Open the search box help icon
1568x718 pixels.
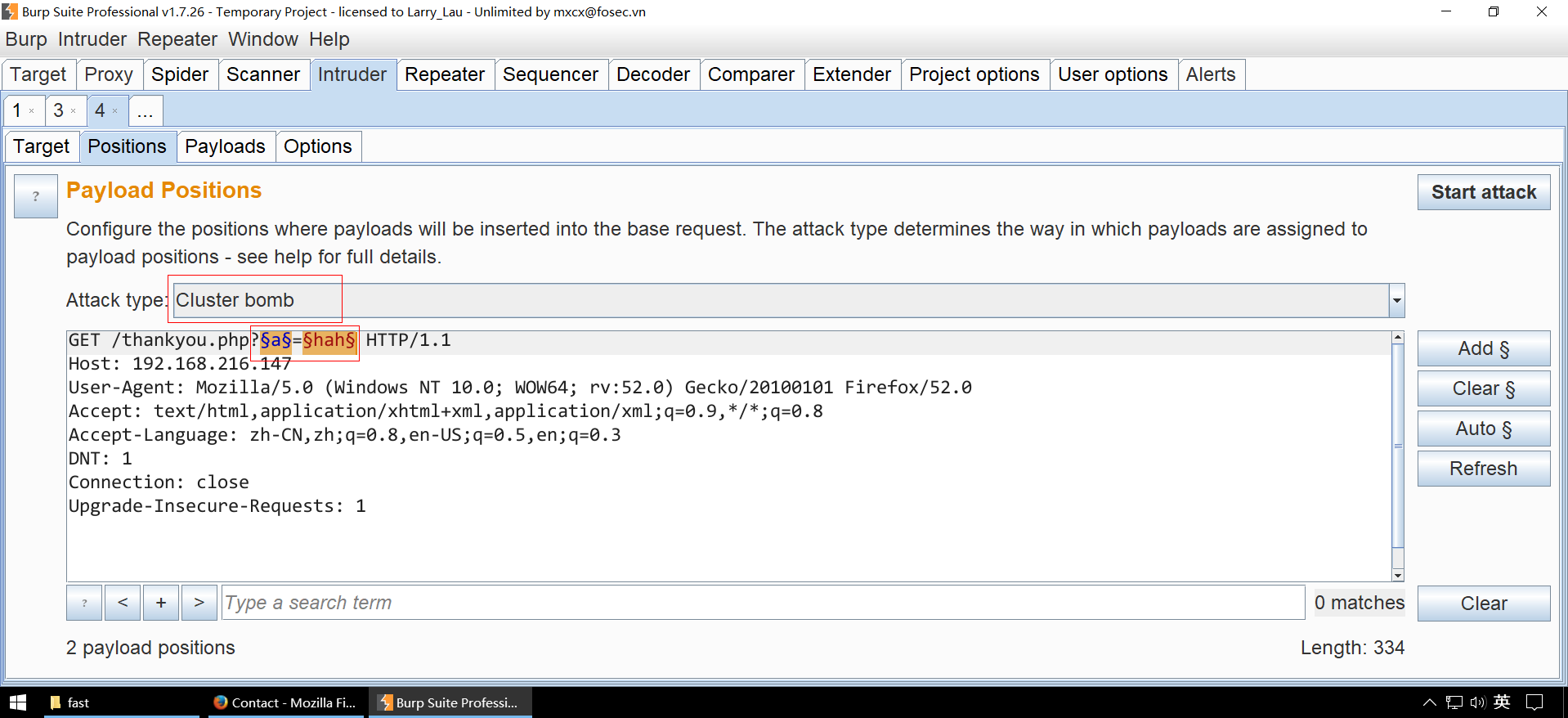click(x=84, y=603)
